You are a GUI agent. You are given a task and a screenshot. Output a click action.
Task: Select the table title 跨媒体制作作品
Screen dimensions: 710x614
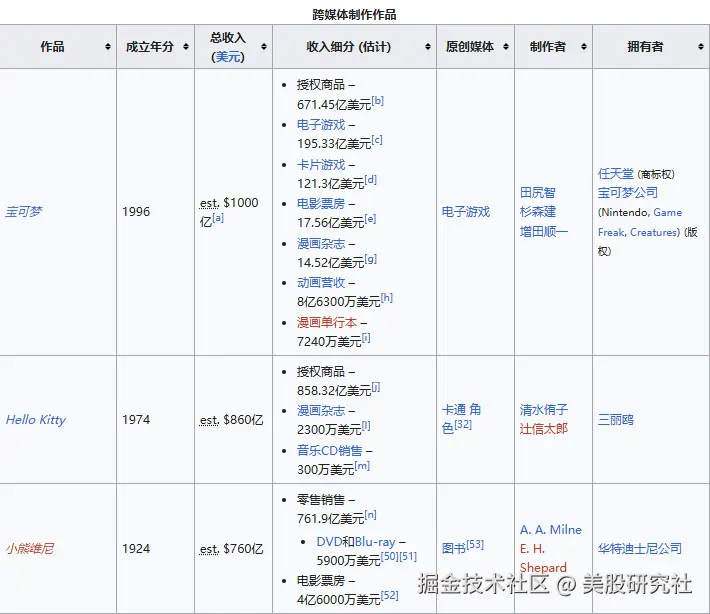pos(354,15)
